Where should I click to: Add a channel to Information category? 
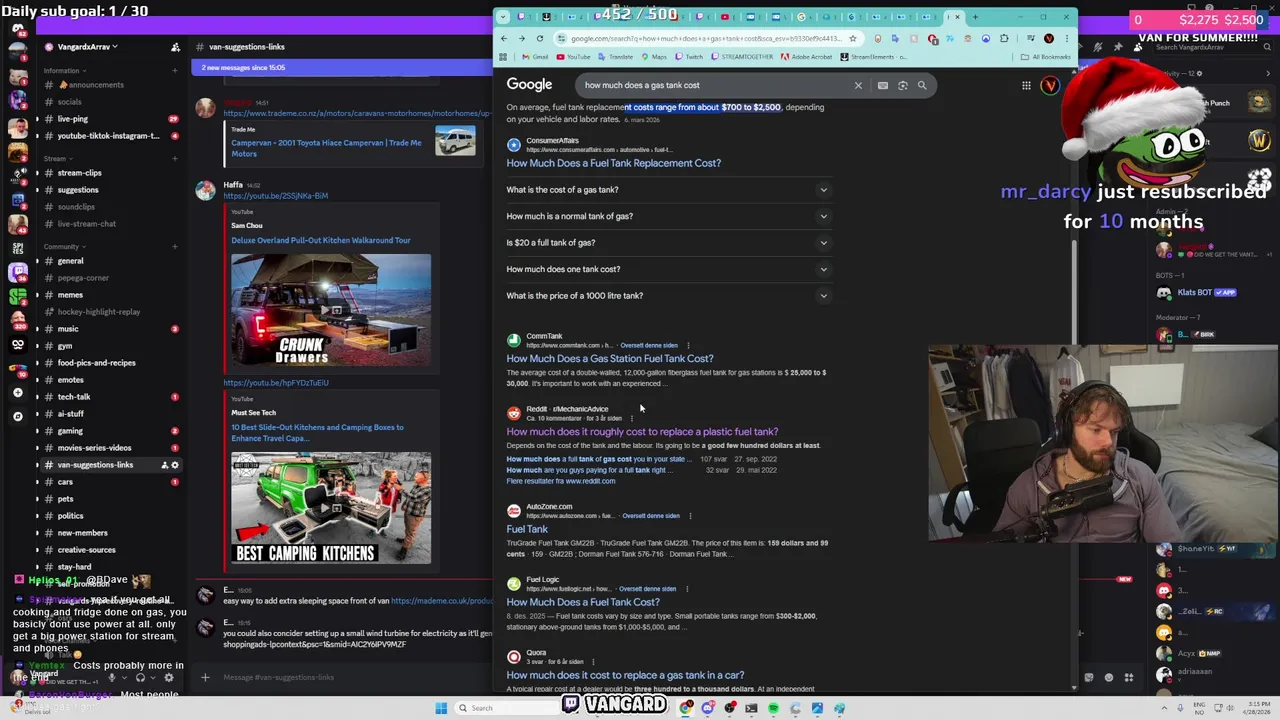point(175,71)
